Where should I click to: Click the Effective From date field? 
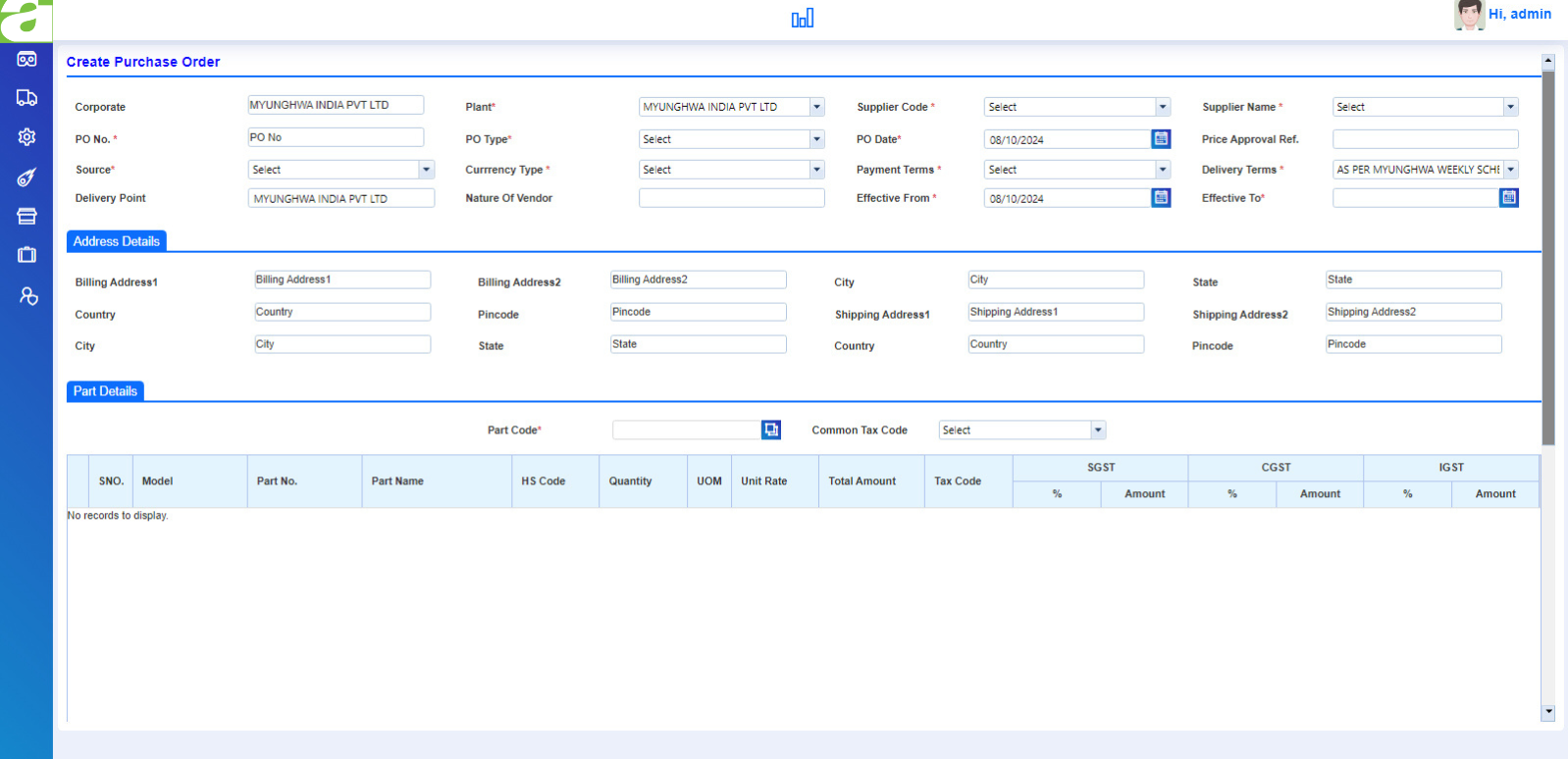pos(1068,198)
